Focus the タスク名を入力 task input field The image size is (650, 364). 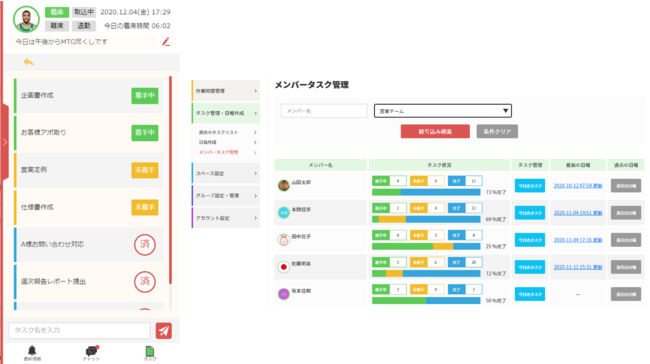tap(79, 330)
